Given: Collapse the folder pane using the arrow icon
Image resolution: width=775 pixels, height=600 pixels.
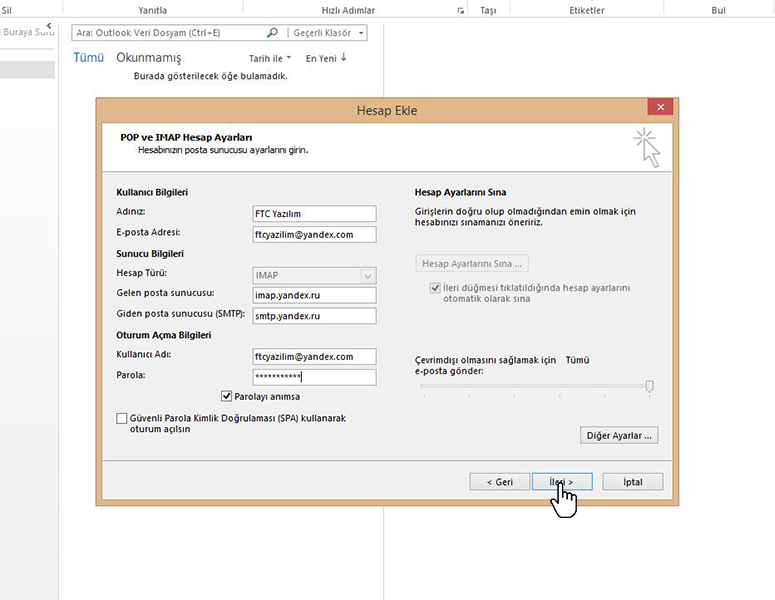Looking at the screenshot, I should pyautogui.click(x=49, y=25).
